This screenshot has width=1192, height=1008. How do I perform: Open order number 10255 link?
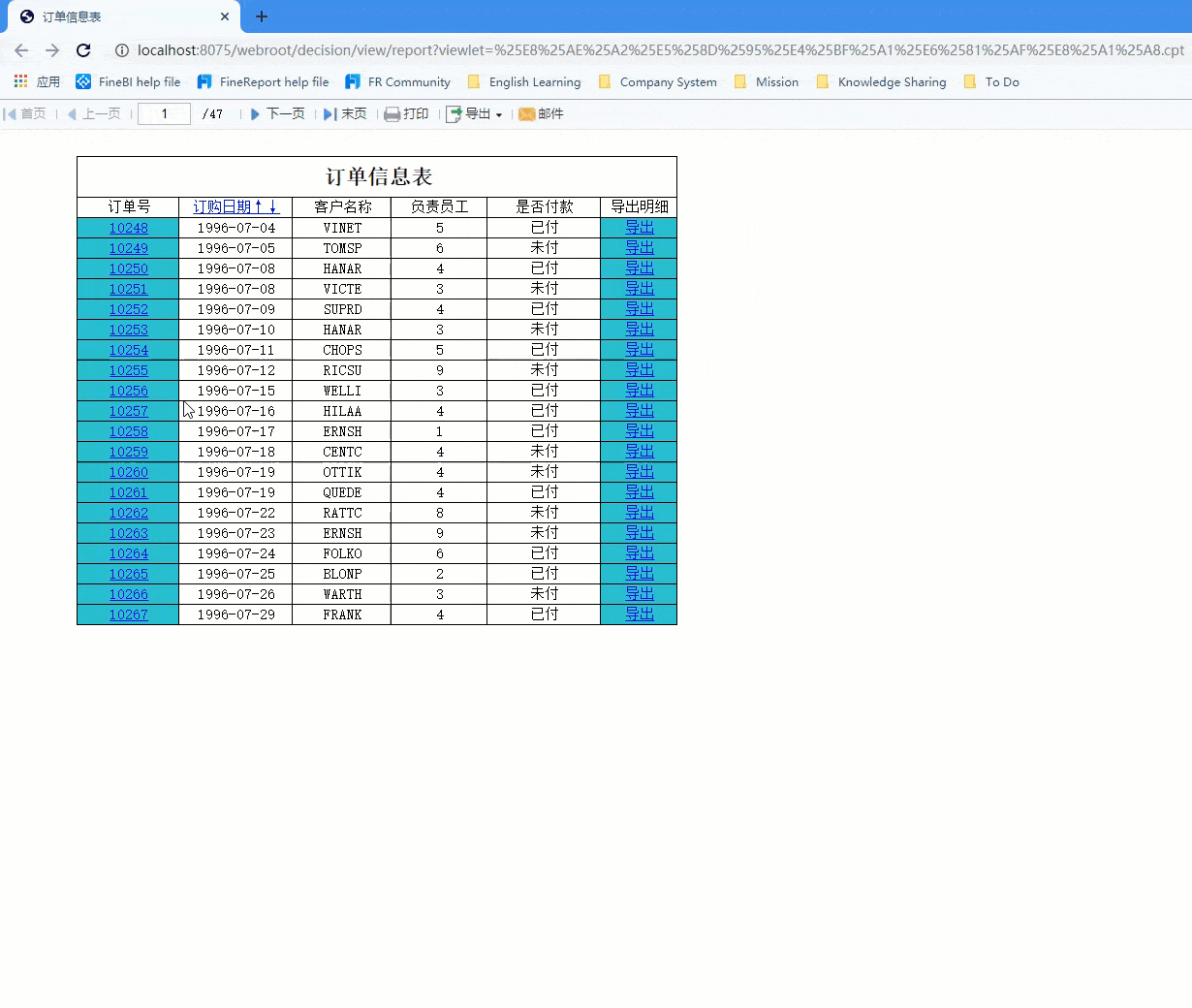point(129,370)
